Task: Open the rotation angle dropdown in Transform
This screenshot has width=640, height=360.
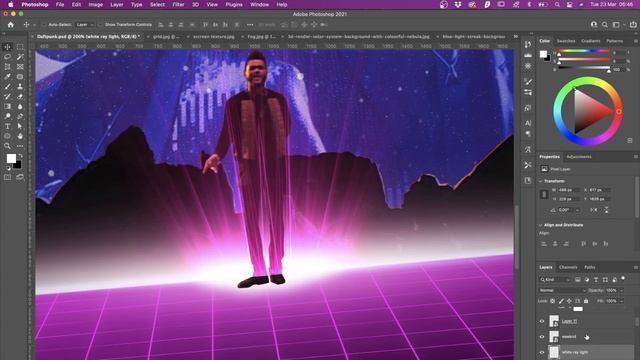Action: pos(578,210)
